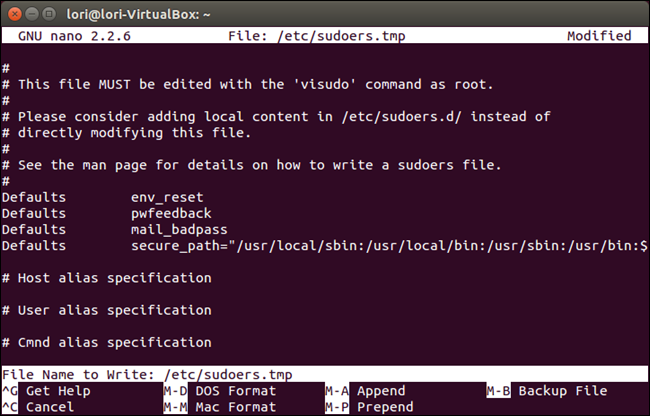Click the User alias specification comment
The image size is (650, 416).
(x=107, y=310)
